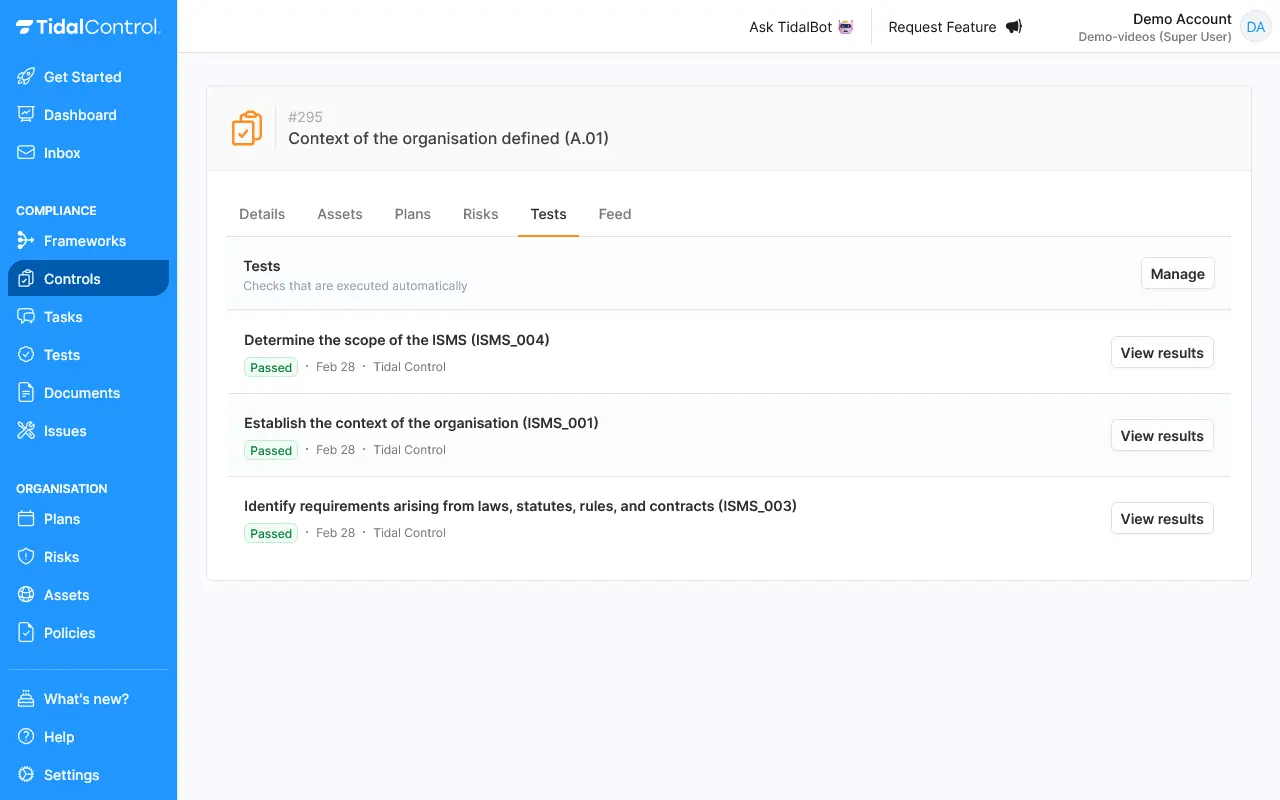The image size is (1280, 800).
Task: Click the Frameworks sidebar icon
Action: click(26, 241)
